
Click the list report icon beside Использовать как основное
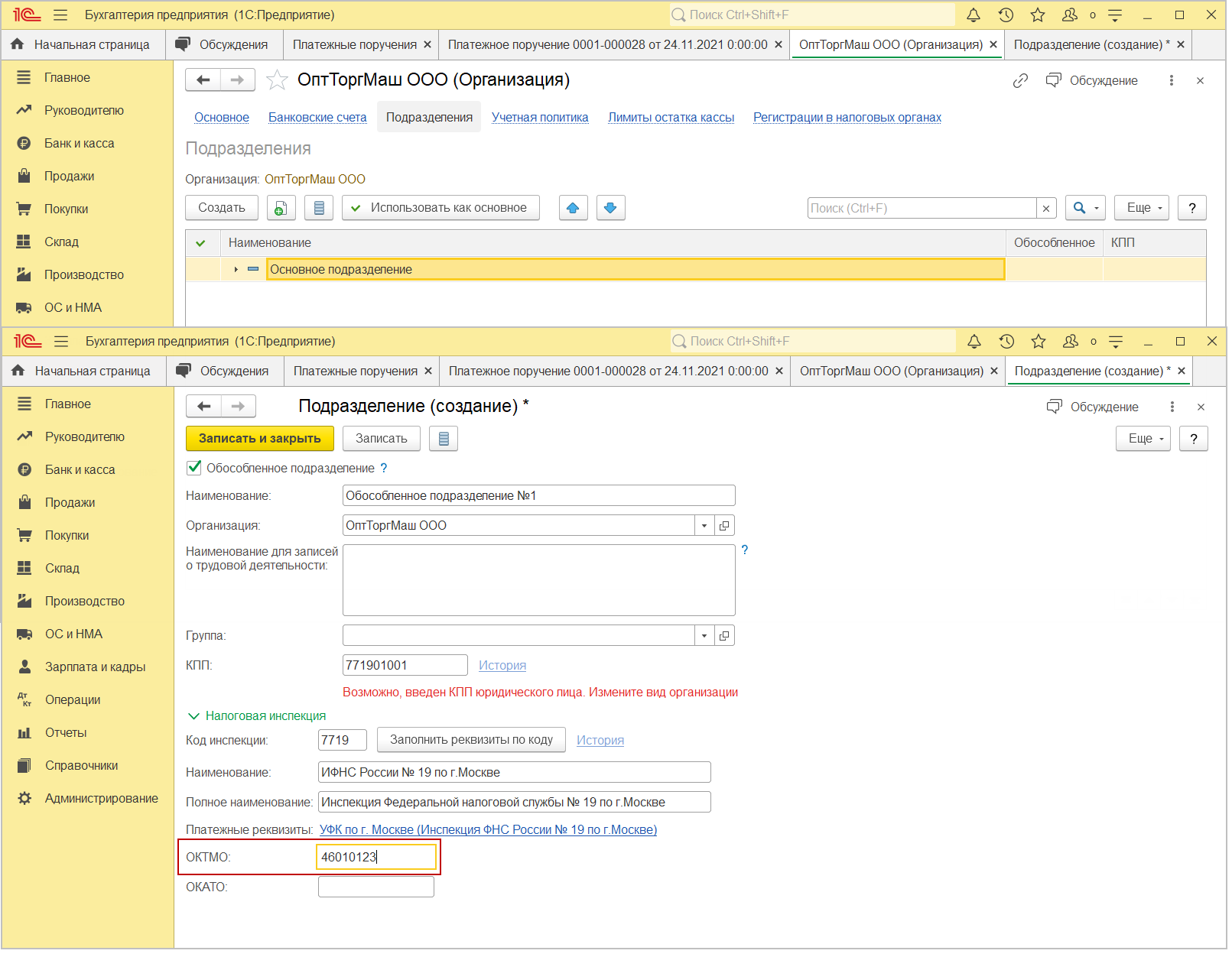319,208
